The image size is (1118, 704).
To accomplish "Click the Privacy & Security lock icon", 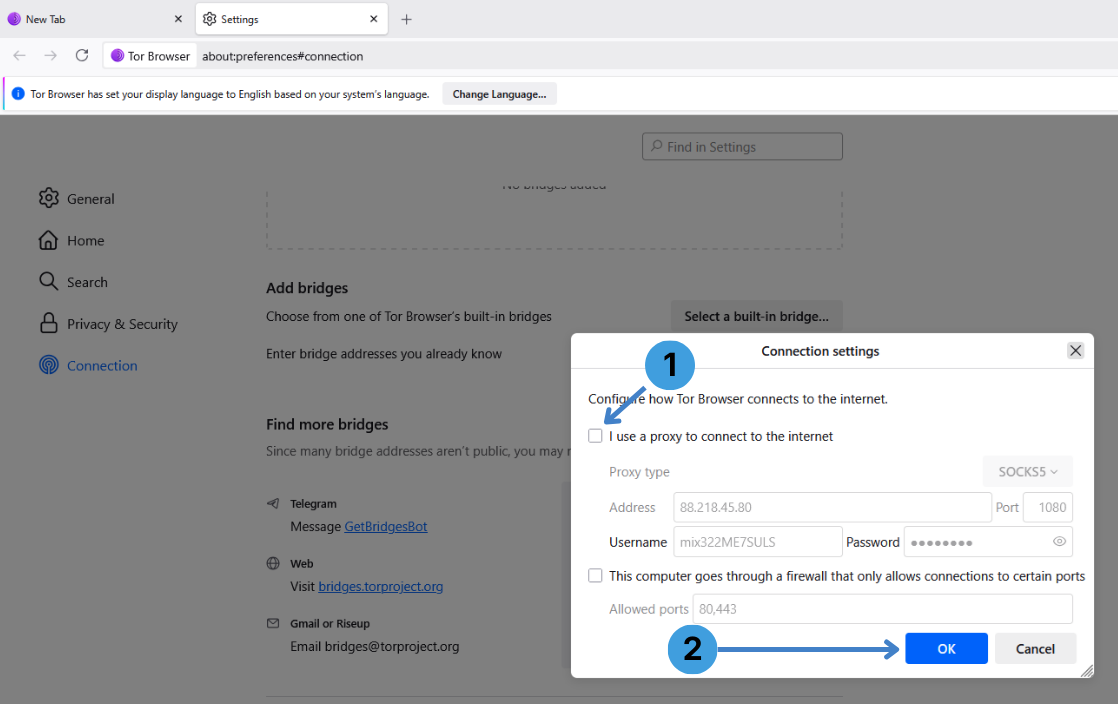I will [48, 323].
